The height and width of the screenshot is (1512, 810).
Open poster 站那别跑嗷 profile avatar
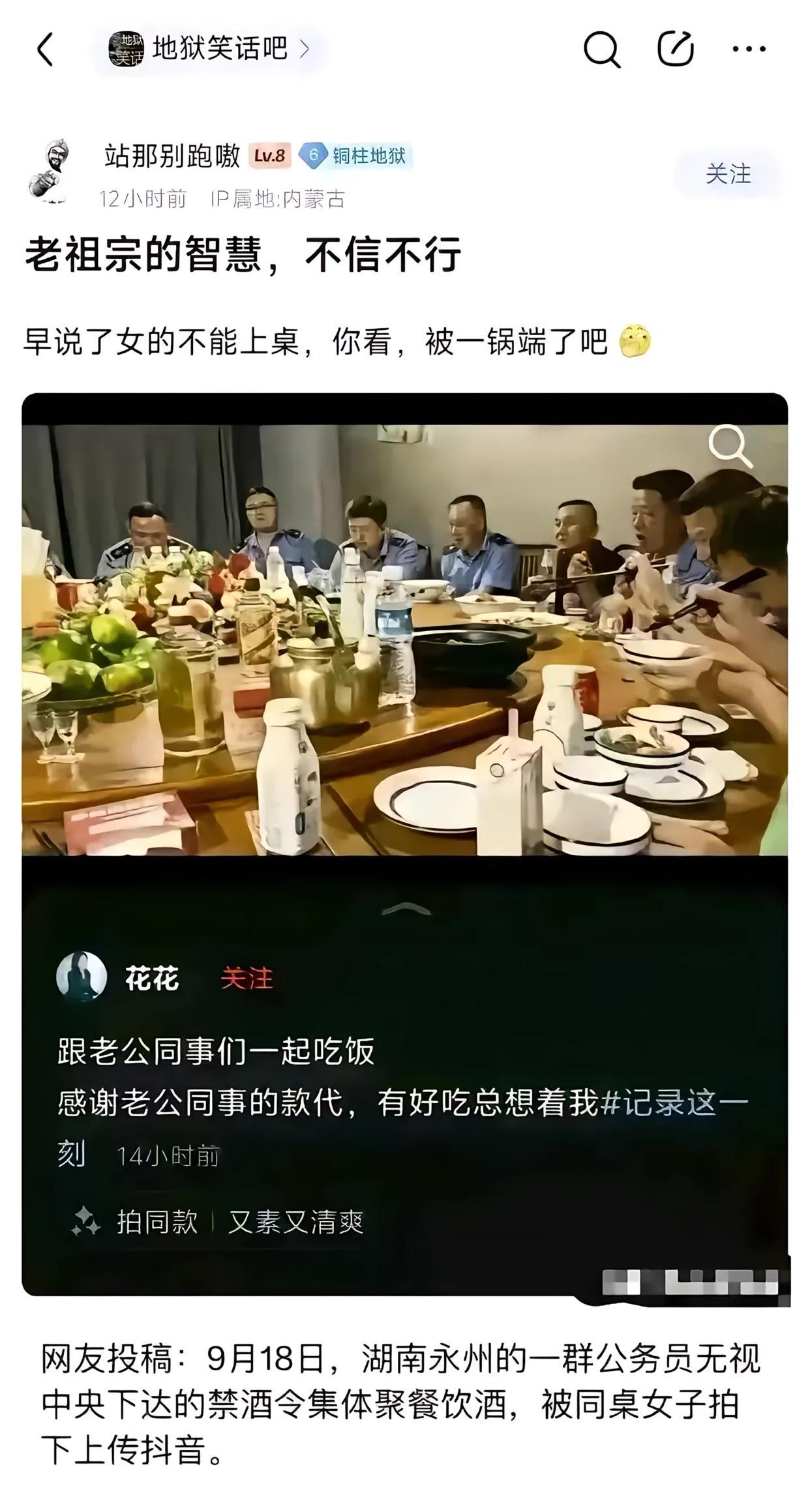[x=50, y=171]
